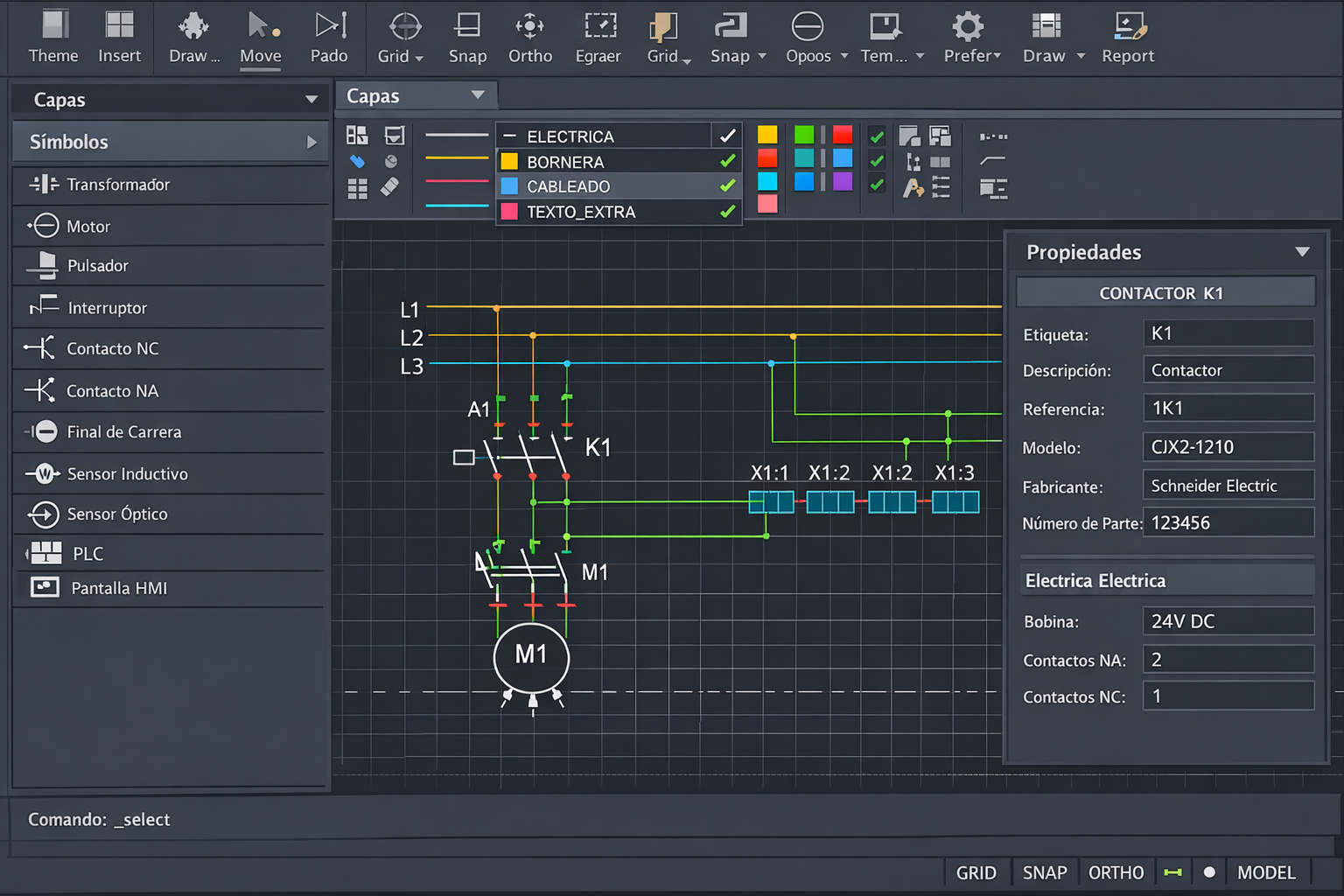Pick the Sensor Óptico symbol
The image size is (1344, 896).
tap(170, 514)
